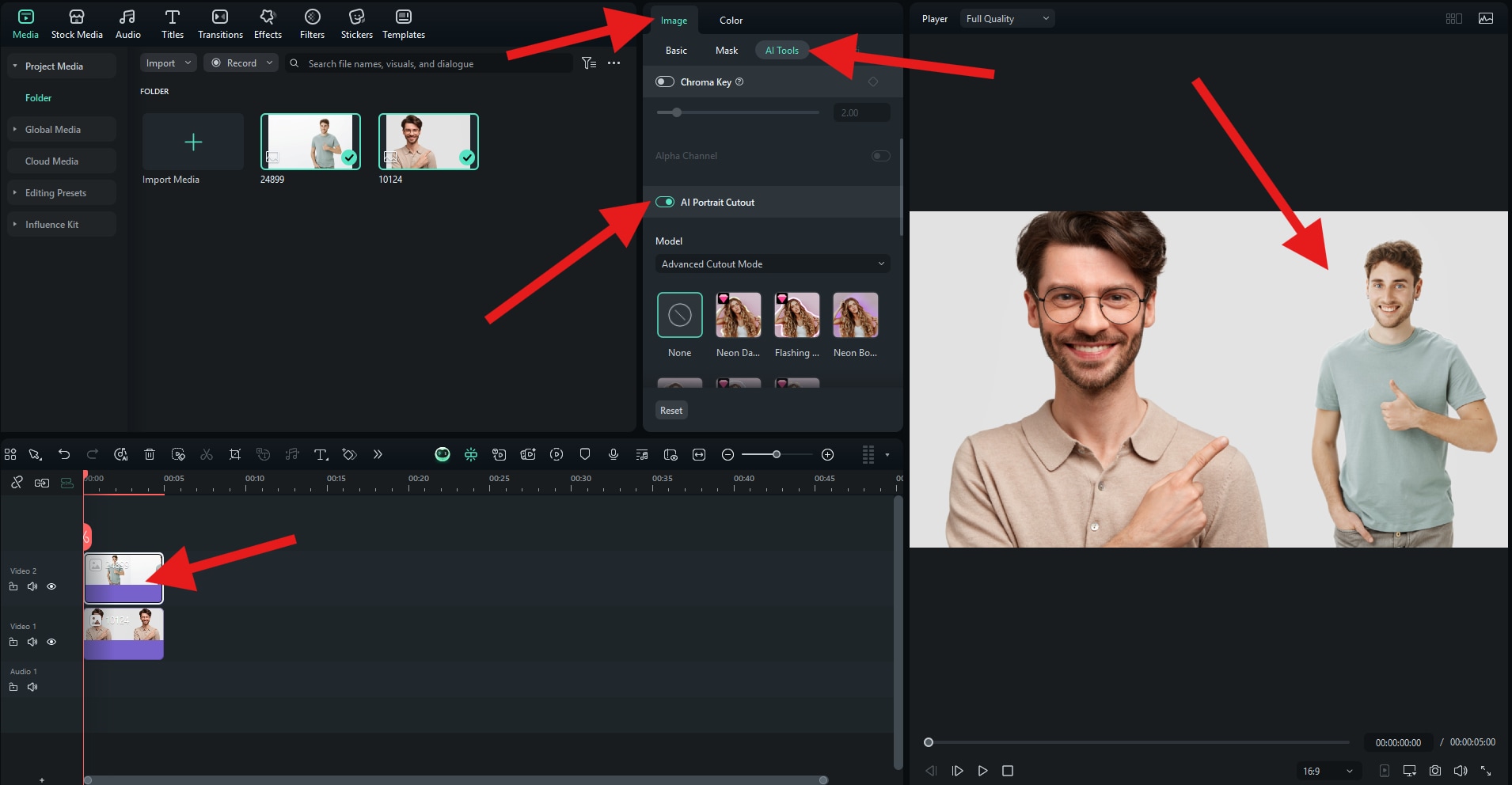The width and height of the screenshot is (1512, 785).
Task: Select the crop tool in timeline toolbar
Action: [235, 454]
